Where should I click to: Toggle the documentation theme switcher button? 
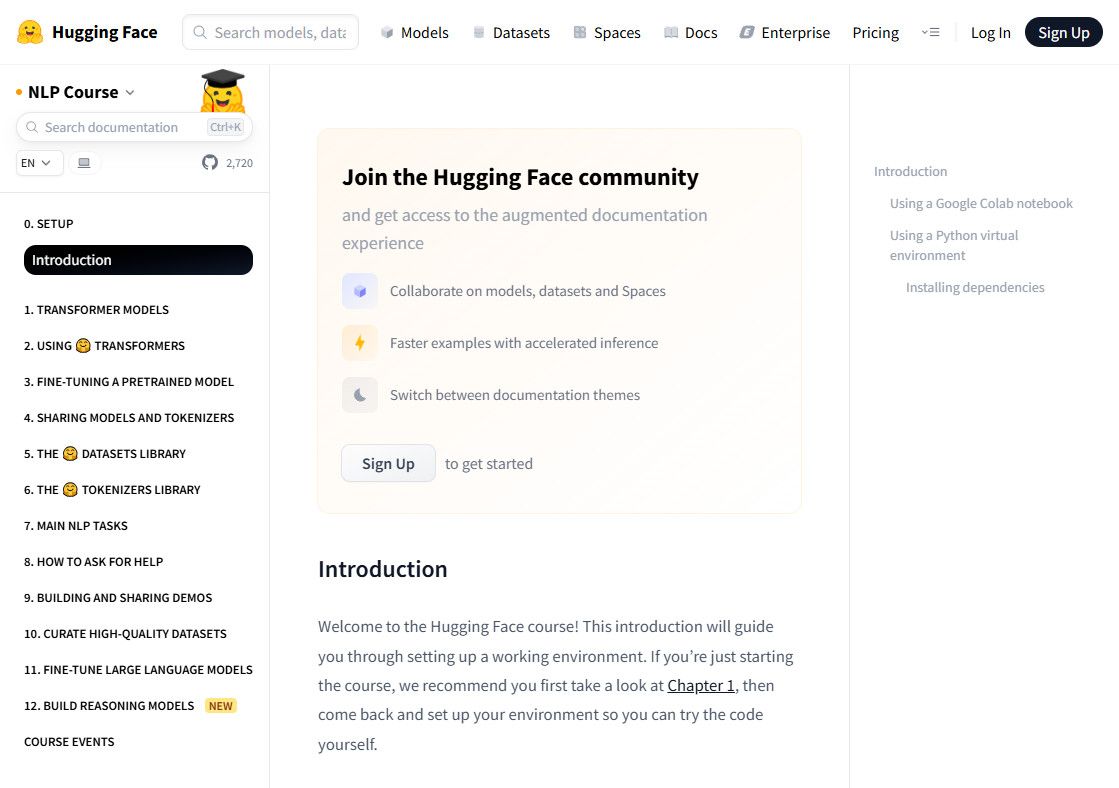click(x=84, y=163)
